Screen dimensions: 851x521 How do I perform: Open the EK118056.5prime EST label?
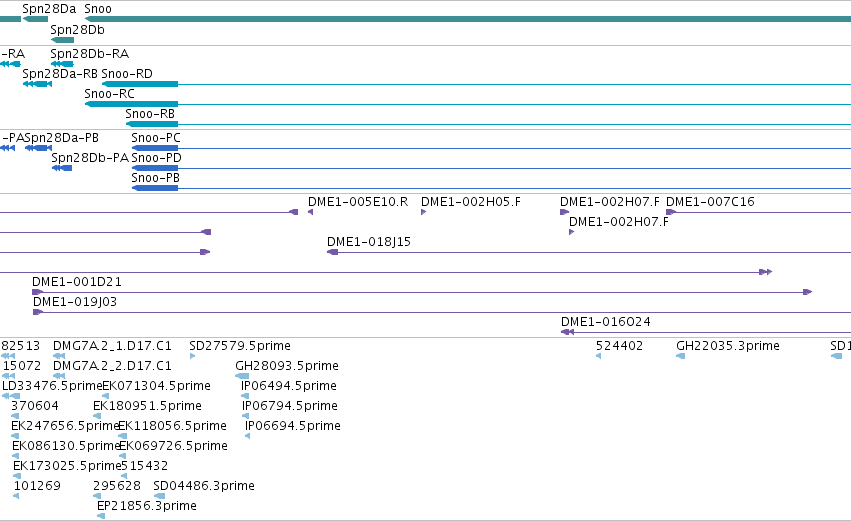click(x=172, y=426)
